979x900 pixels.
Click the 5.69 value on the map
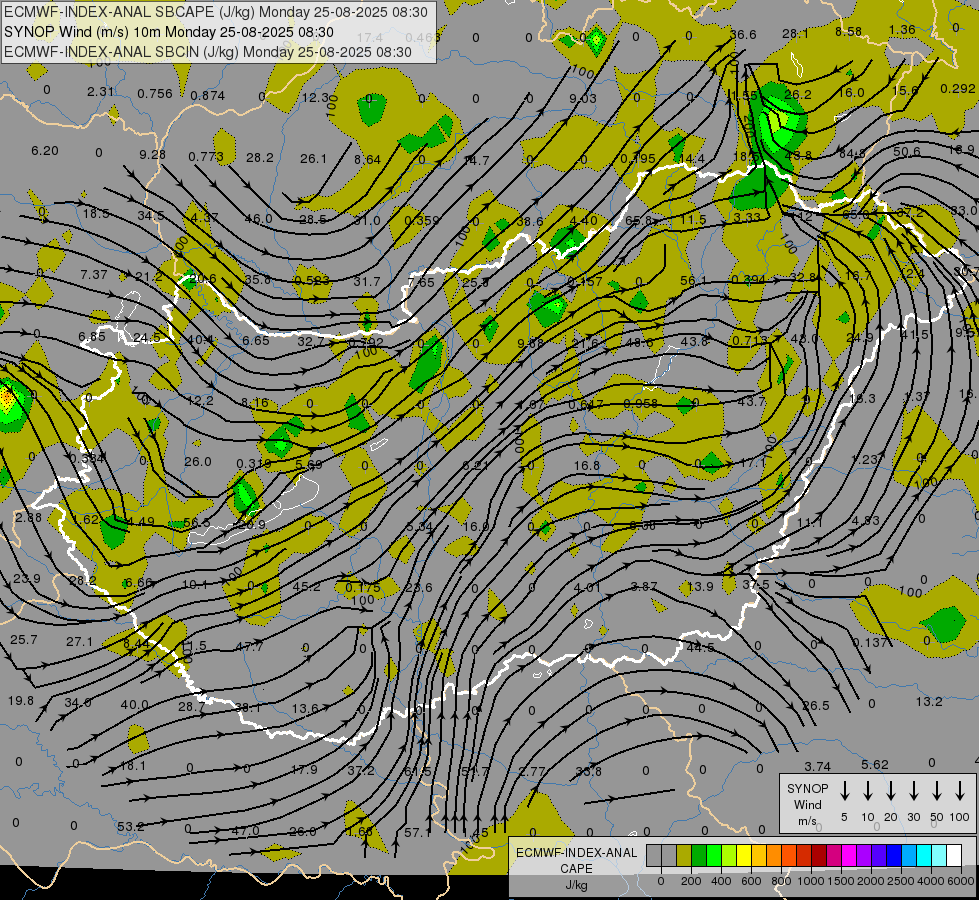point(308,464)
